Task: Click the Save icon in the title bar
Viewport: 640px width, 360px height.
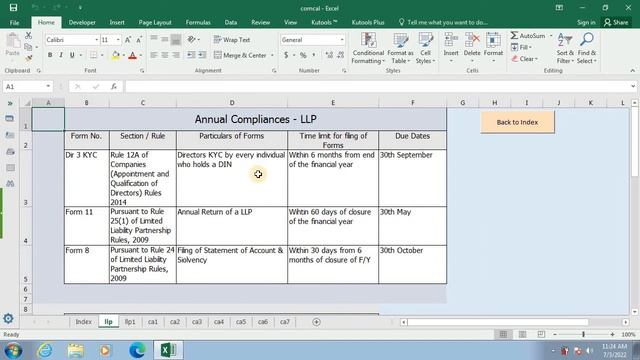Action: 13,8
